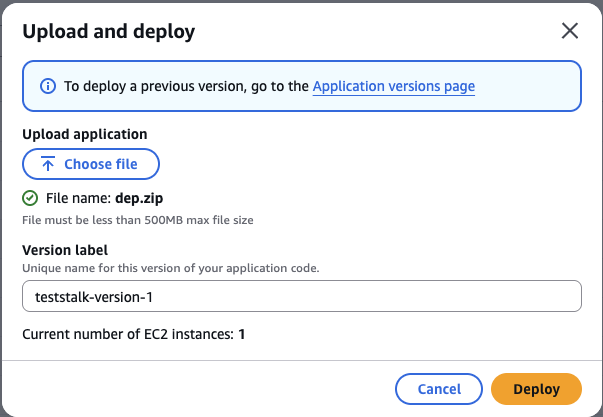Close the Upload and deploy dialog
The width and height of the screenshot is (603, 417).
coord(570,31)
